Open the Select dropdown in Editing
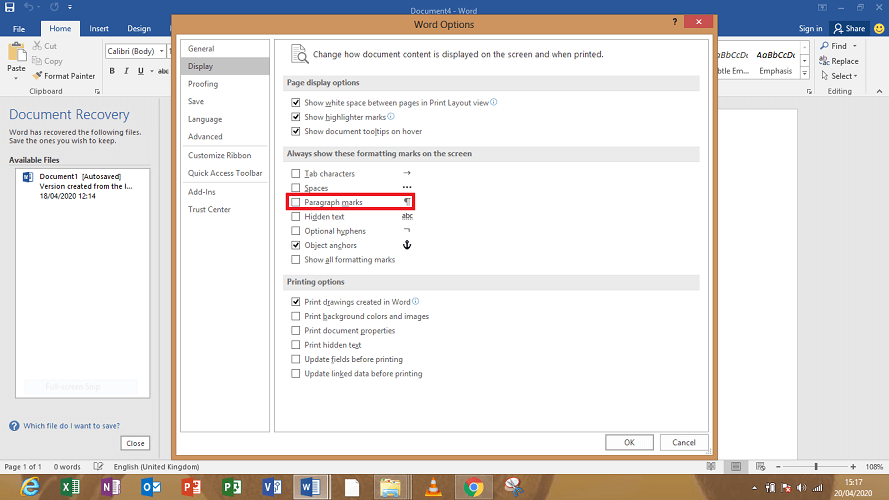This screenshot has width=889, height=500. coord(839,76)
